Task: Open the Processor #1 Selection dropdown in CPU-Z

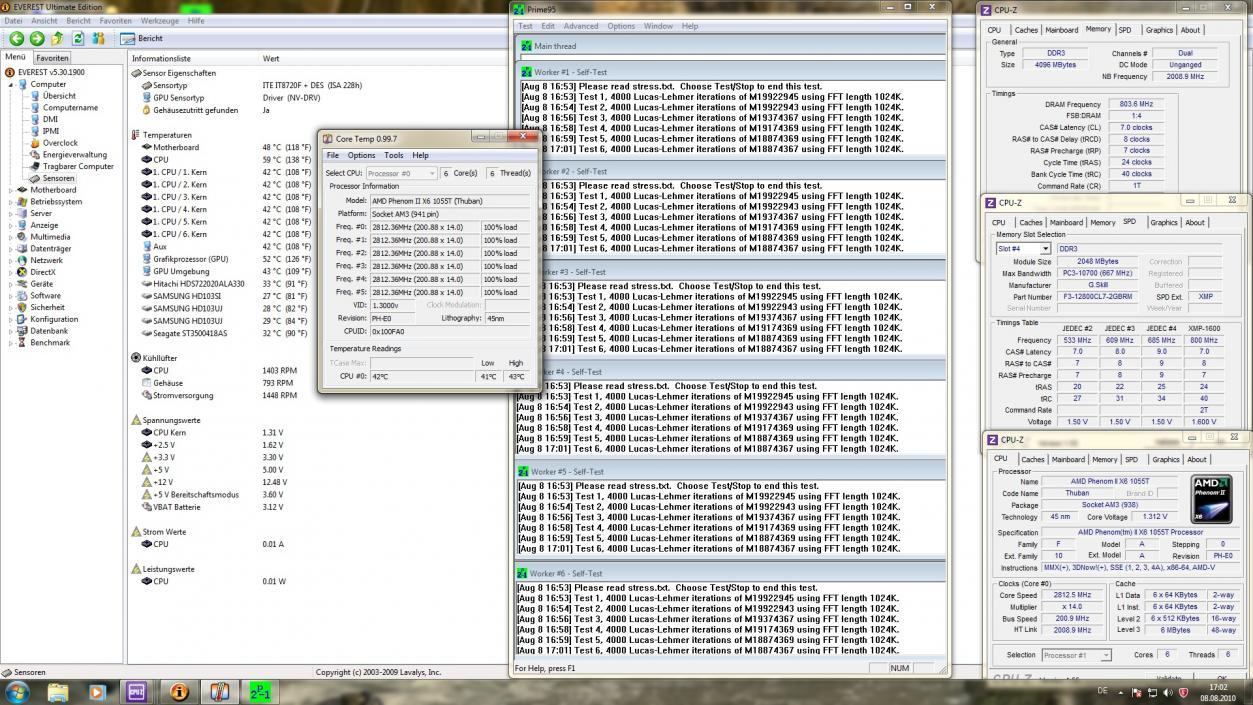Action: pyautogui.click(x=1075, y=655)
